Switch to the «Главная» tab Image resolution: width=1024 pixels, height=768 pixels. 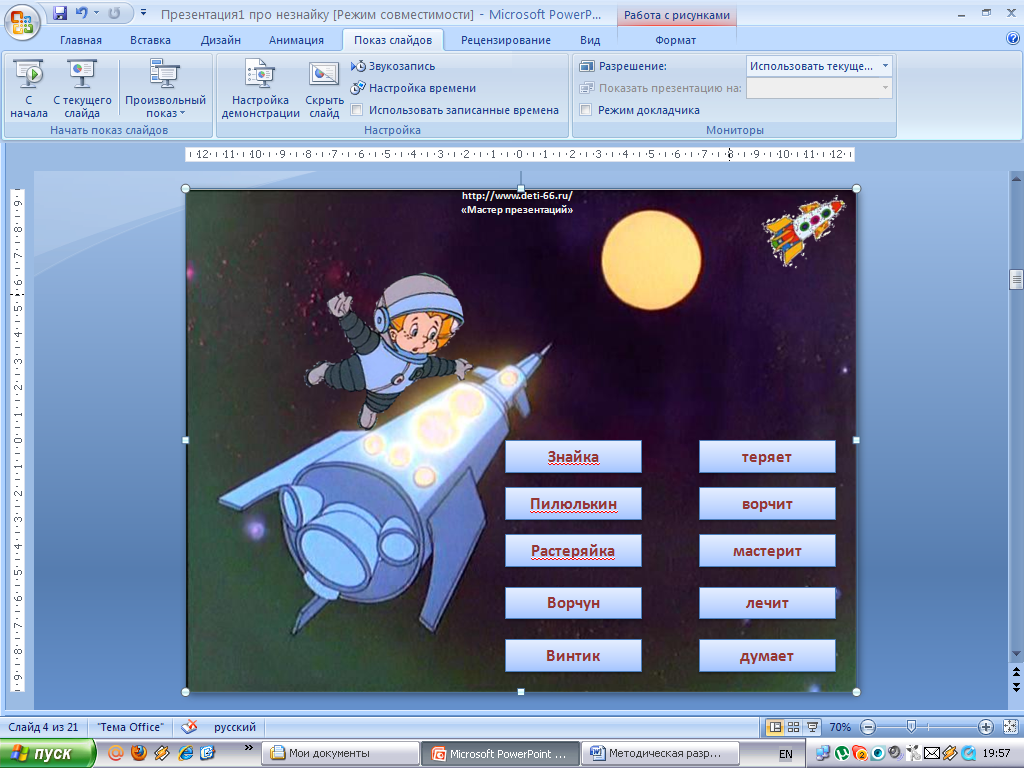click(81, 40)
